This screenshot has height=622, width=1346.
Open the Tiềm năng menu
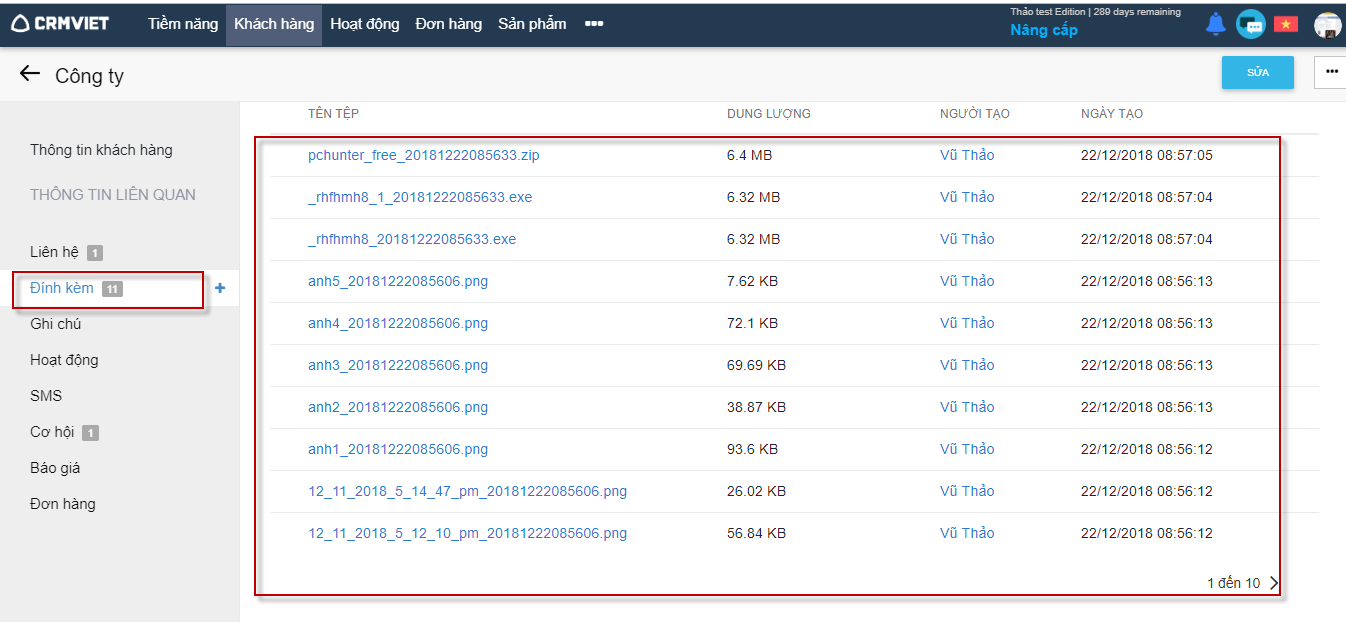183,24
